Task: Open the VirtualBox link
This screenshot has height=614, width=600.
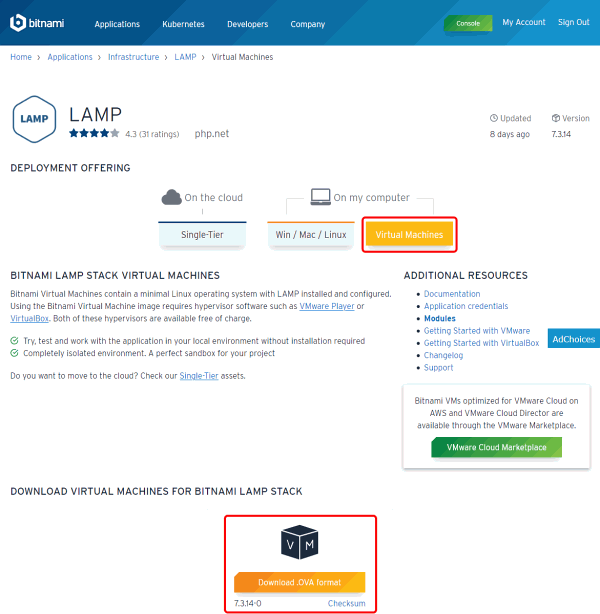Action: click(29, 318)
